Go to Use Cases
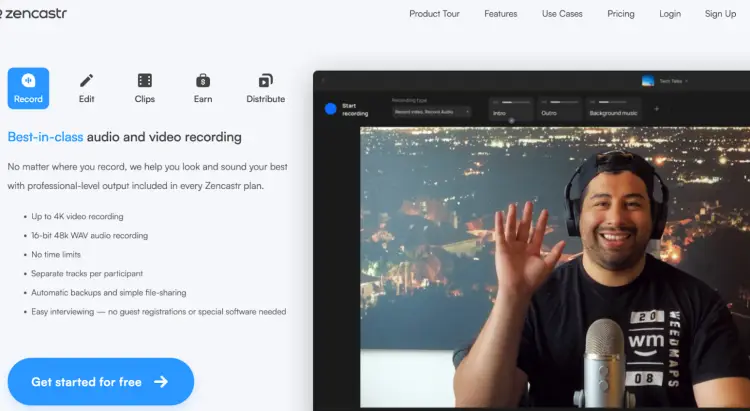750x411 pixels. pos(562,14)
